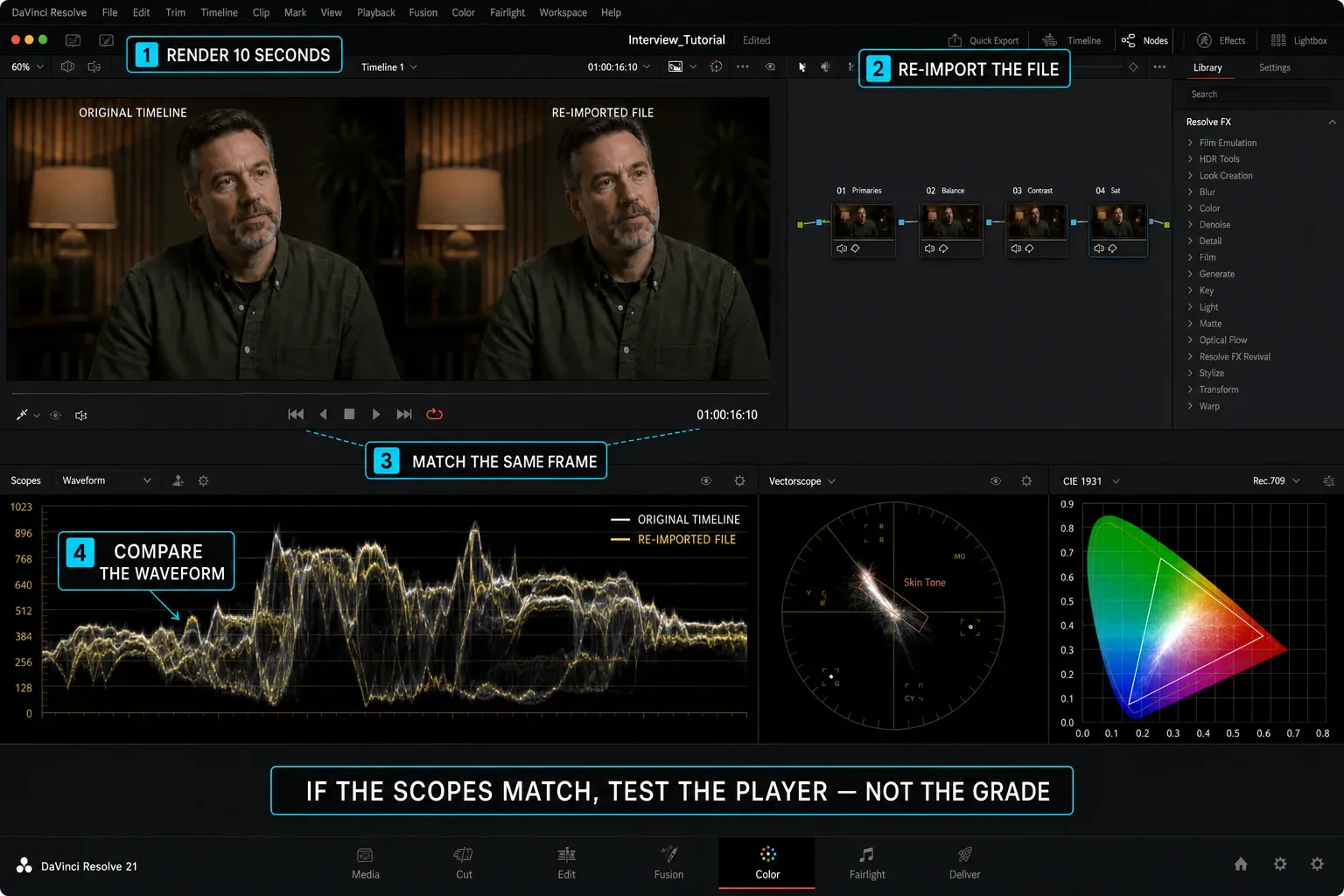Focus the effects Search field
The height and width of the screenshot is (896, 1344).
1258,94
